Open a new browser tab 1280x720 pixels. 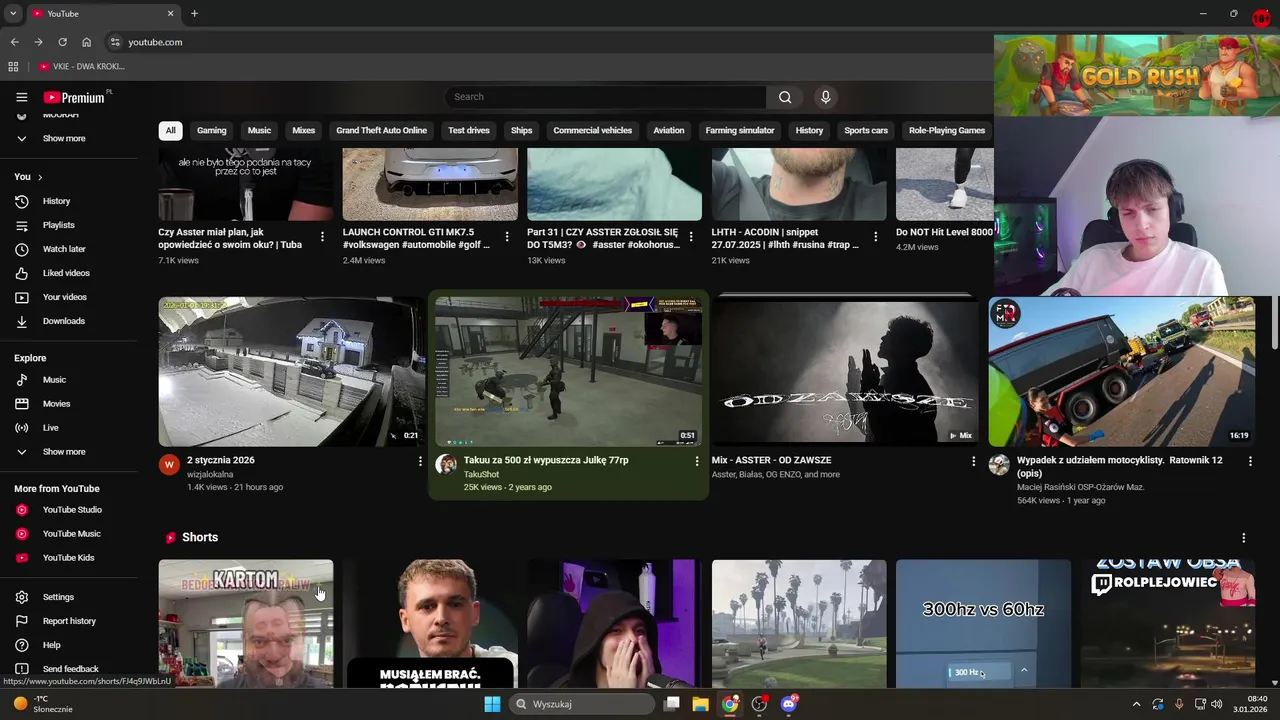pos(194,13)
